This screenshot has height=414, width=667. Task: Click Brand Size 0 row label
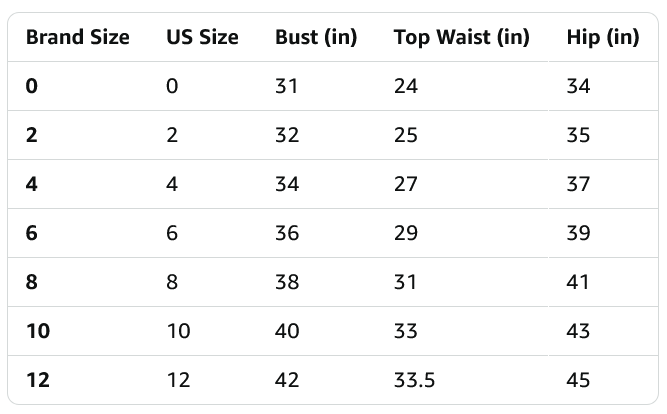point(32,86)
